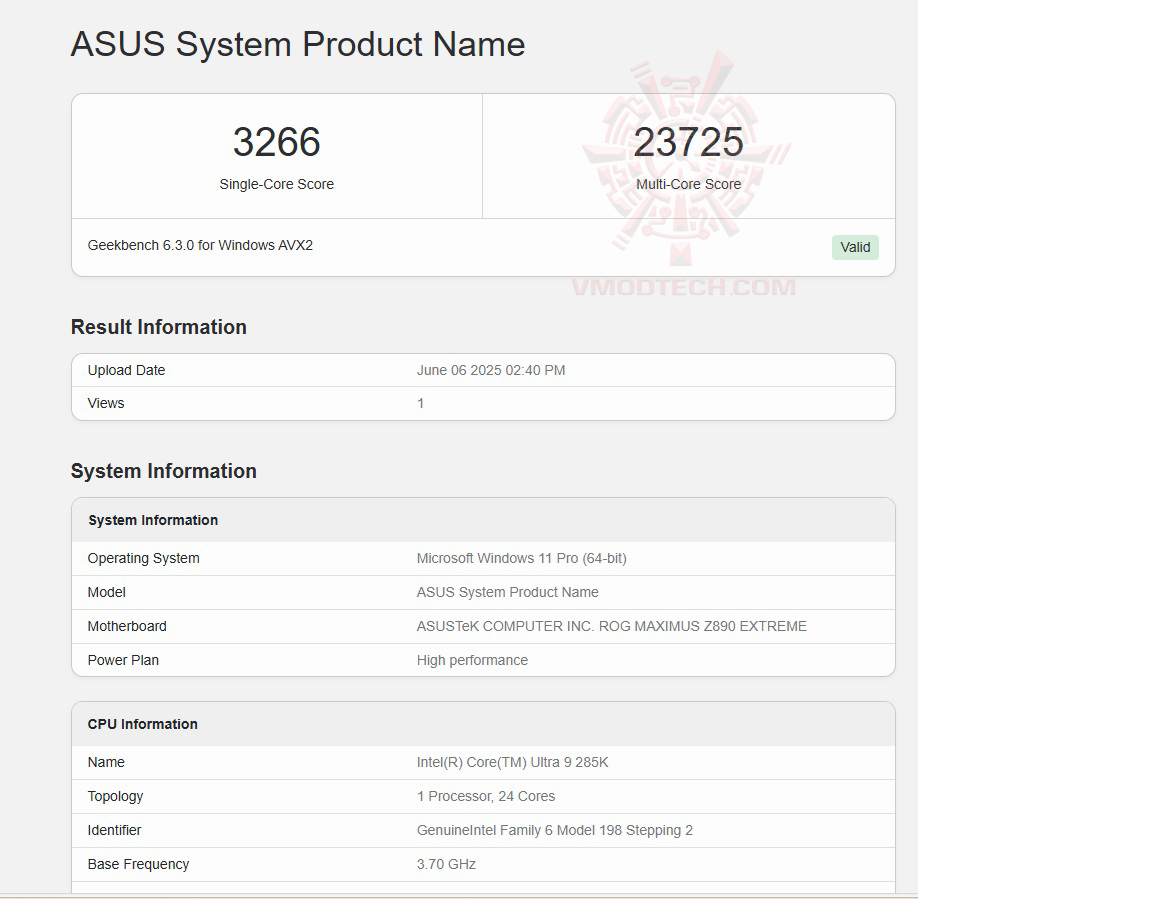Select the ASUS System Product Name model value
The image size is (1152, 899).
tap(508, 592)
